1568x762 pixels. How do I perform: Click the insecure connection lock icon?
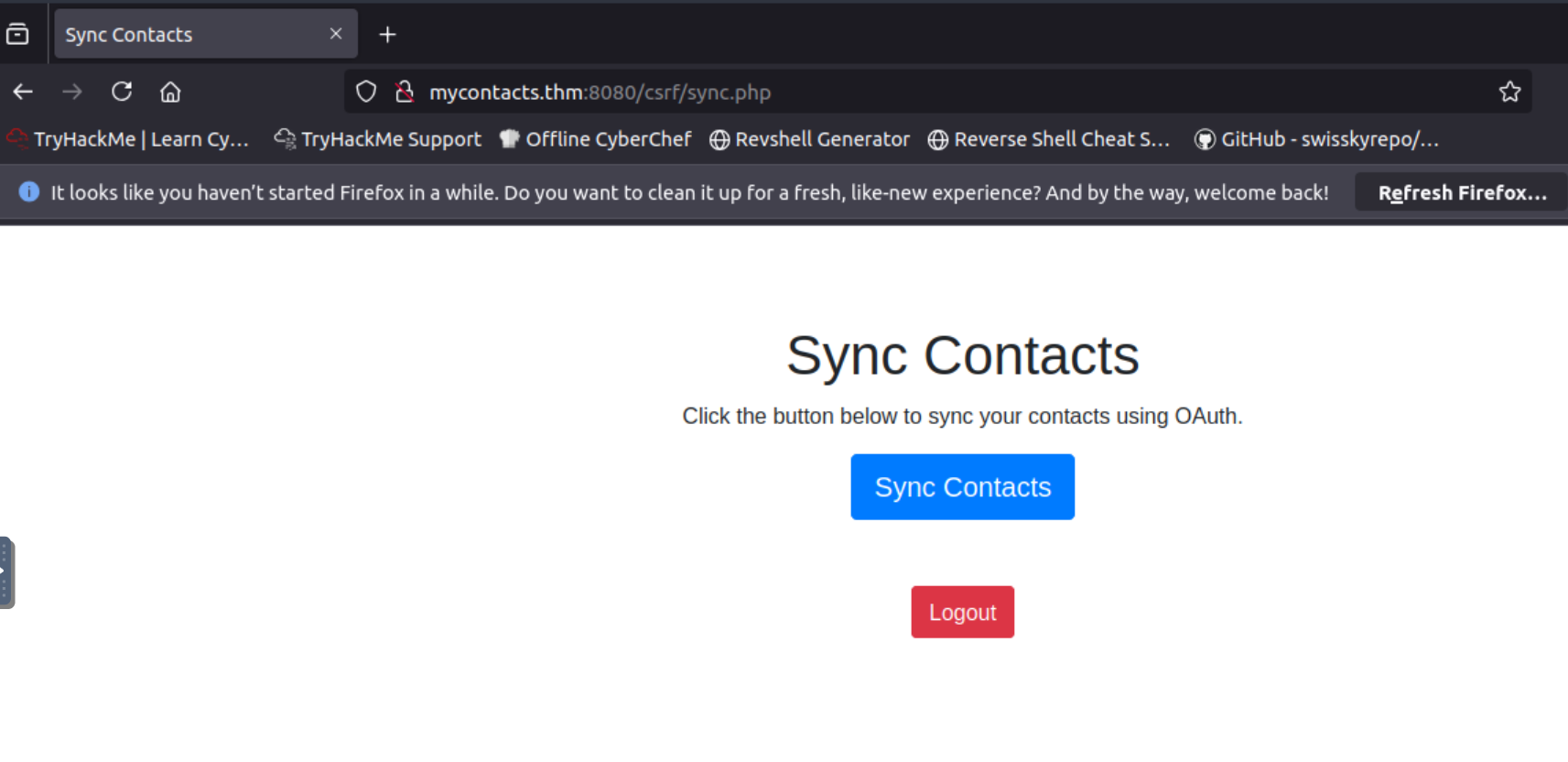tap(404, 92)
